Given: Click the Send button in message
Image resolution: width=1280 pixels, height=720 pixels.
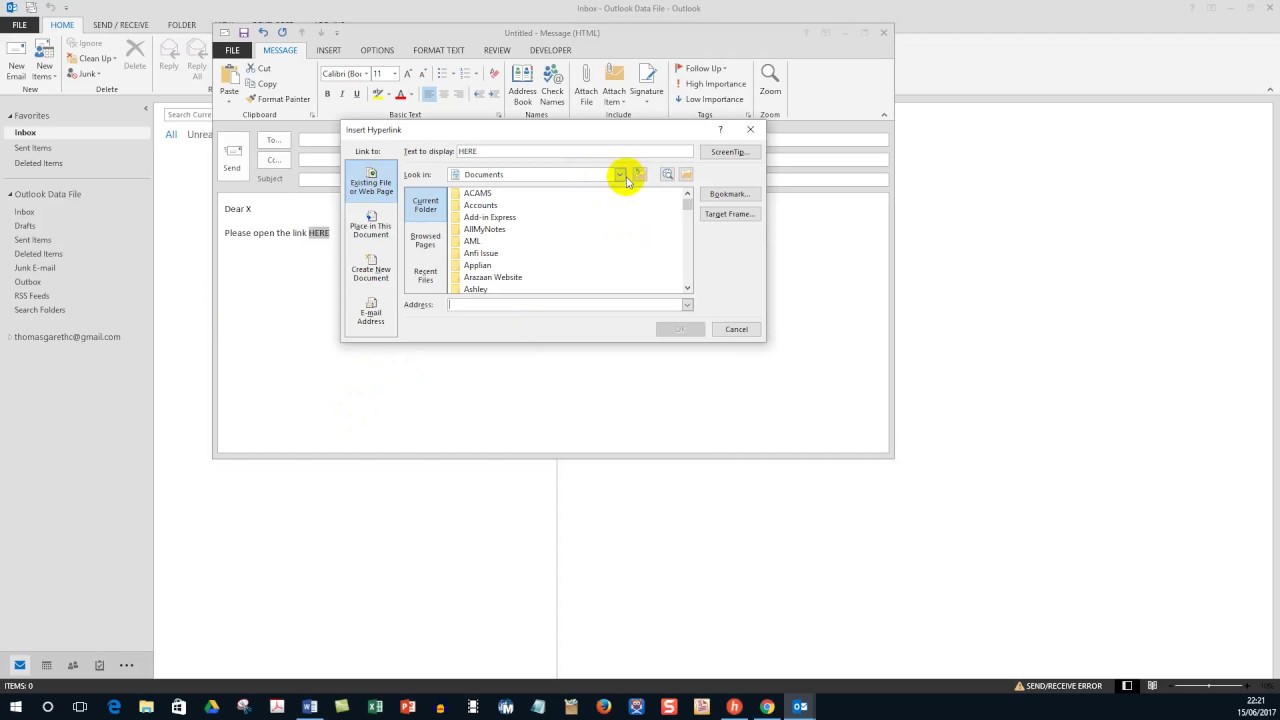Looking at the screenshot, I should point(232,158).
